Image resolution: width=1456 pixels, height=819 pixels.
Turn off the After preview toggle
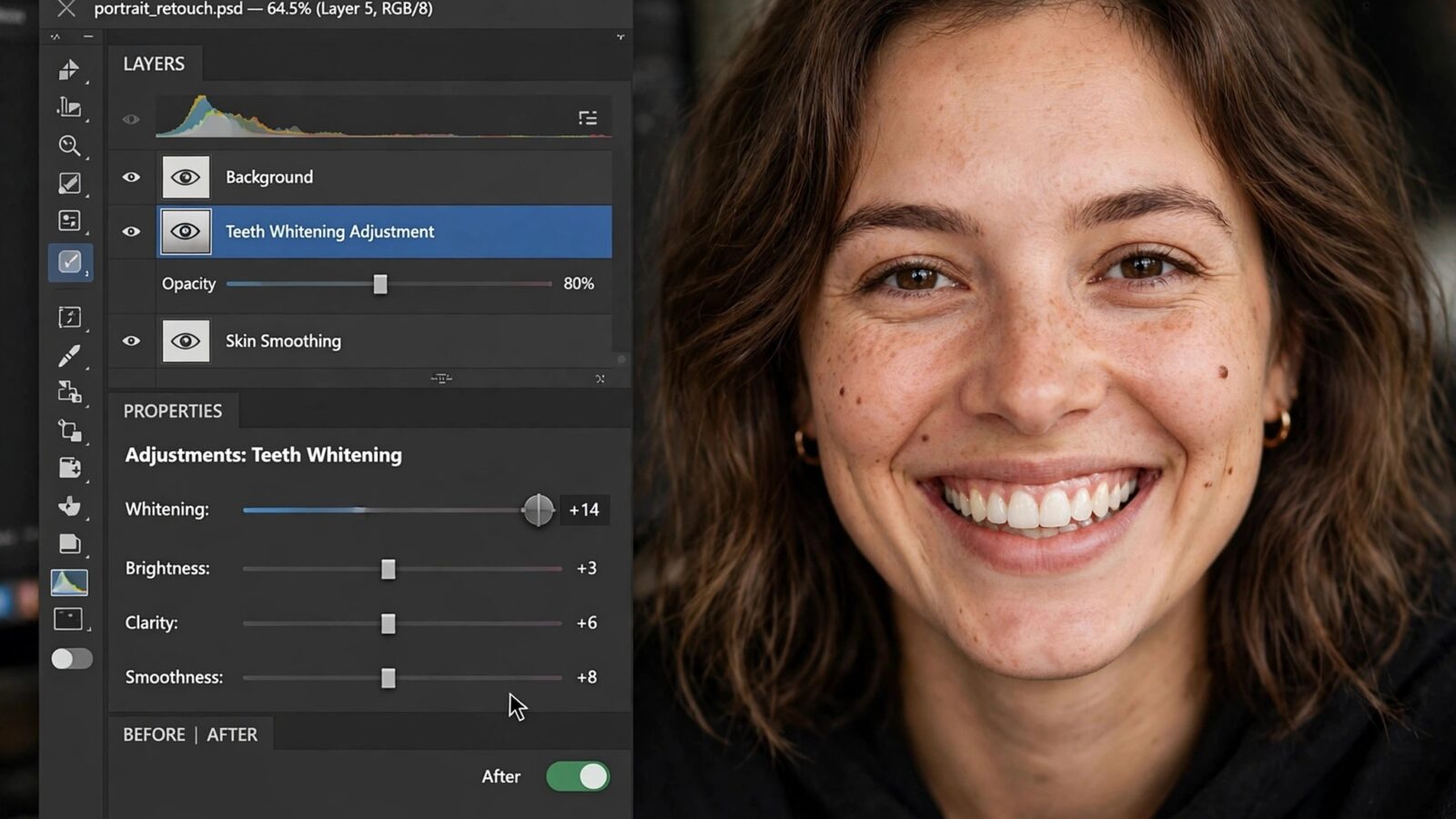point(578,776)
